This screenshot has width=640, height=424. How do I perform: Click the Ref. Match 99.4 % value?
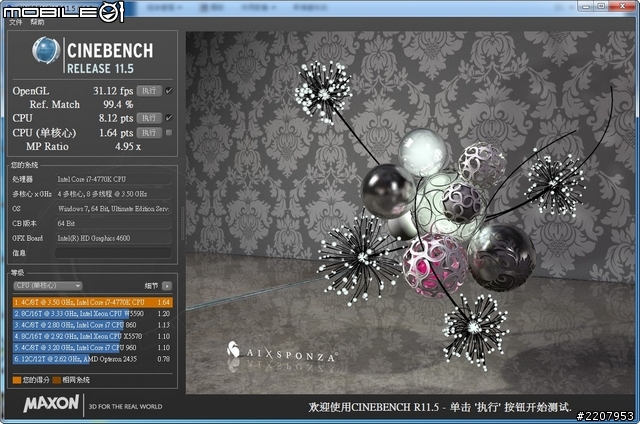(x=118, y=104)
